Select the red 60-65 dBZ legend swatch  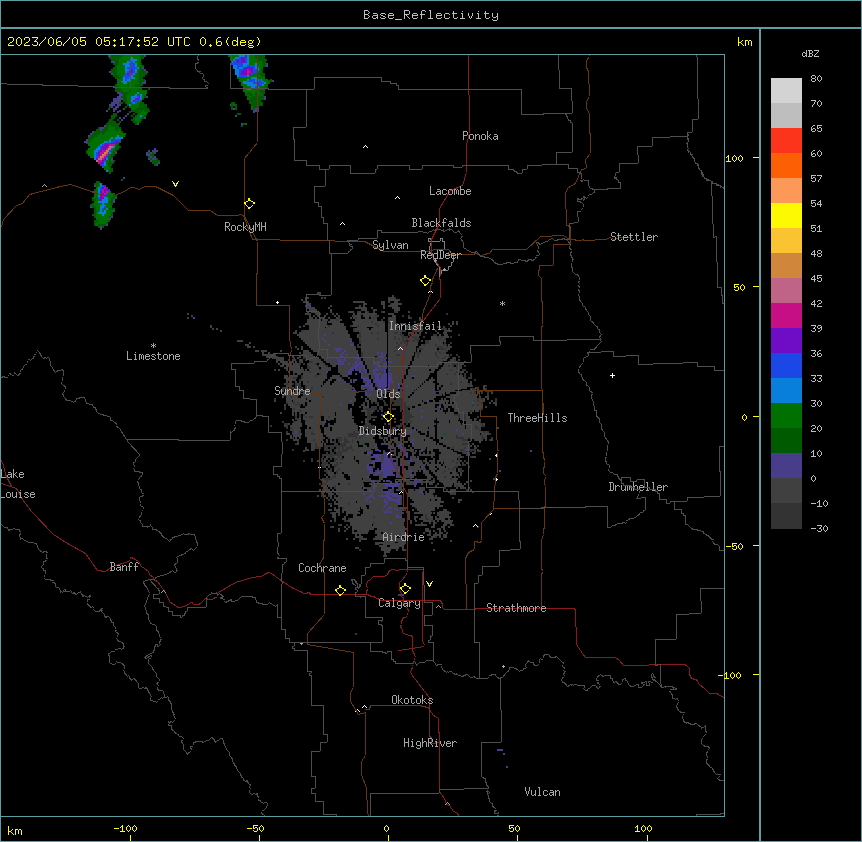786,141
